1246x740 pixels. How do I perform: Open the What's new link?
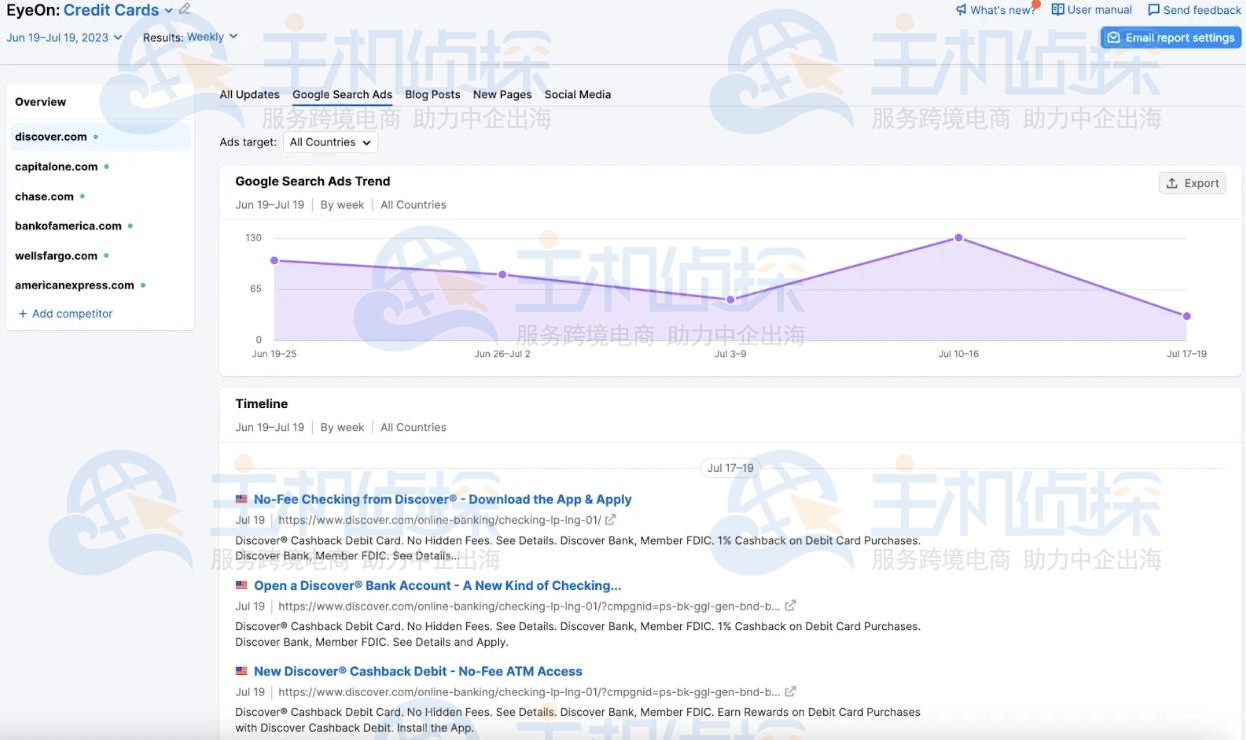(x=995, y=10)
